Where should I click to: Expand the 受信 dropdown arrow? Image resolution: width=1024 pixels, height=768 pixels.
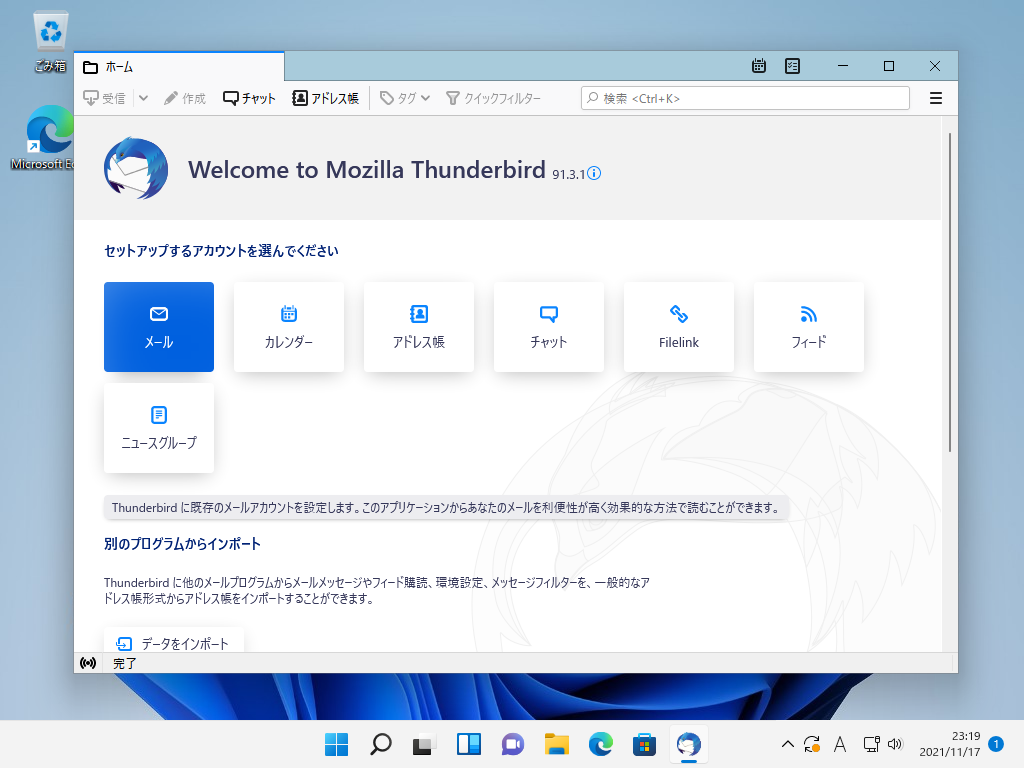(x=143, y=98)
